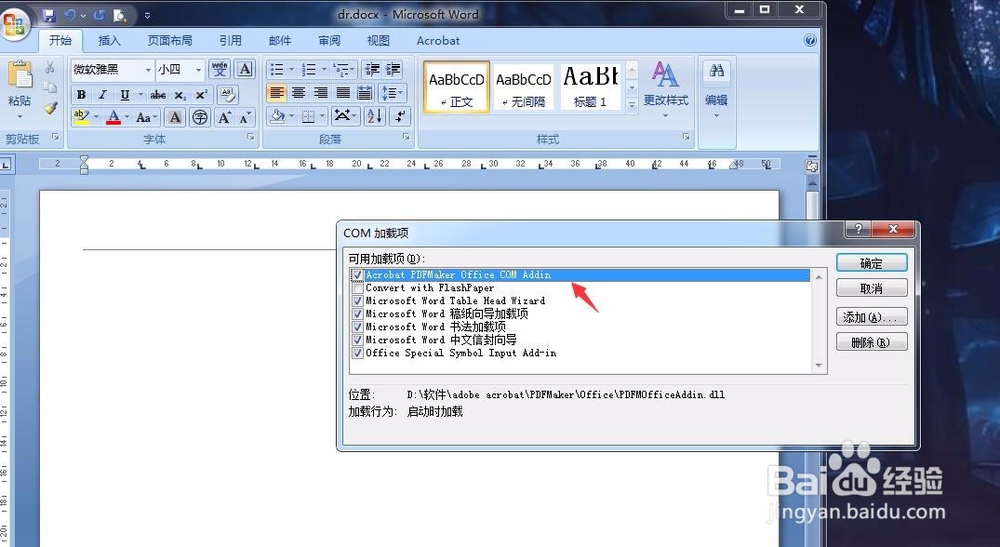The height and width of the screenshot is (547, 1000).
Task: Switch to the 页面布局 tab
Action: point(170,40)
